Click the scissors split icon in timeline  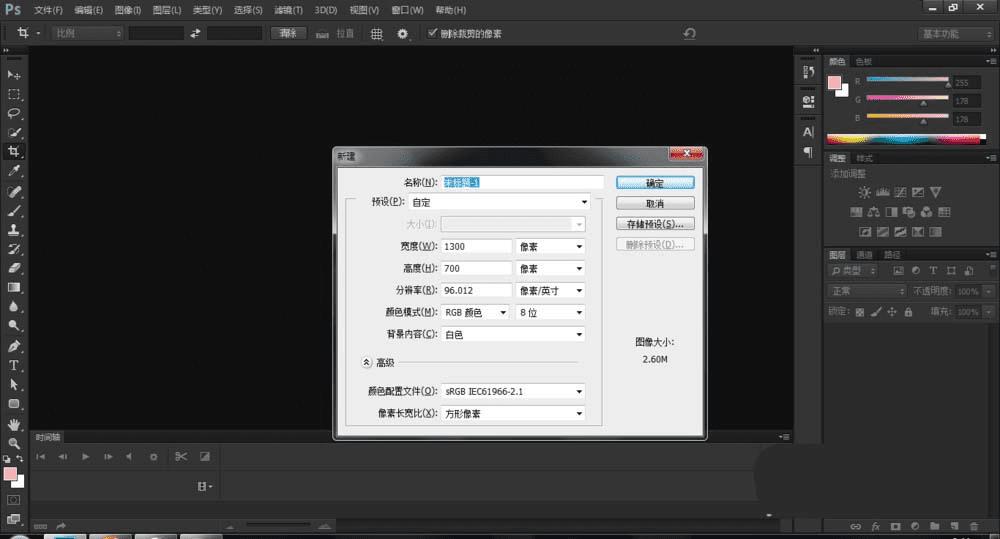click(x=180, y=457)
